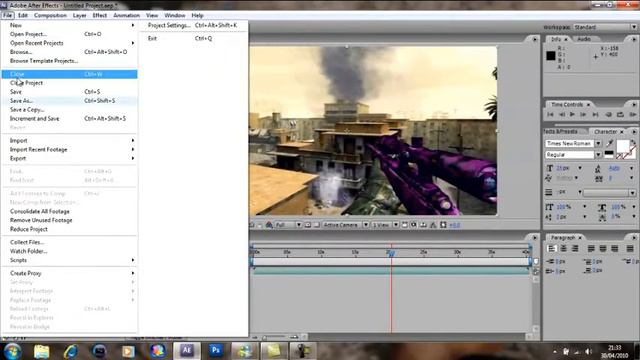
Task: Toggle the region of interest button
Action: click(x=308, y=225)
